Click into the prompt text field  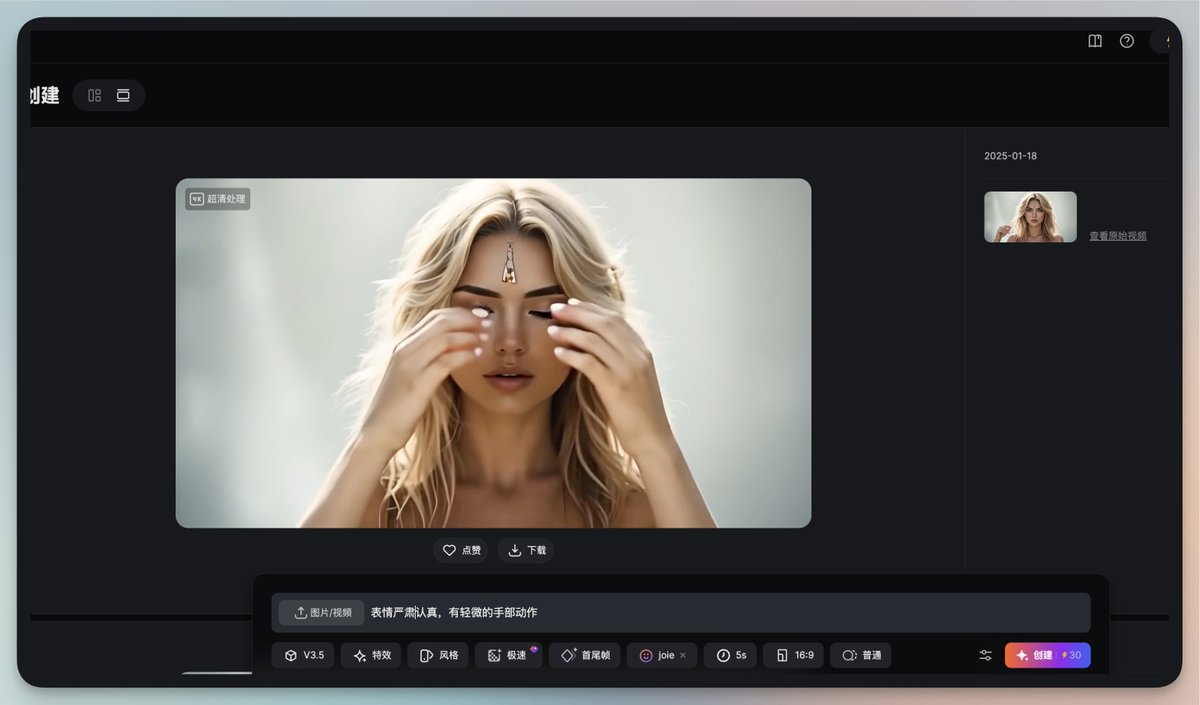tap(680, 612)
